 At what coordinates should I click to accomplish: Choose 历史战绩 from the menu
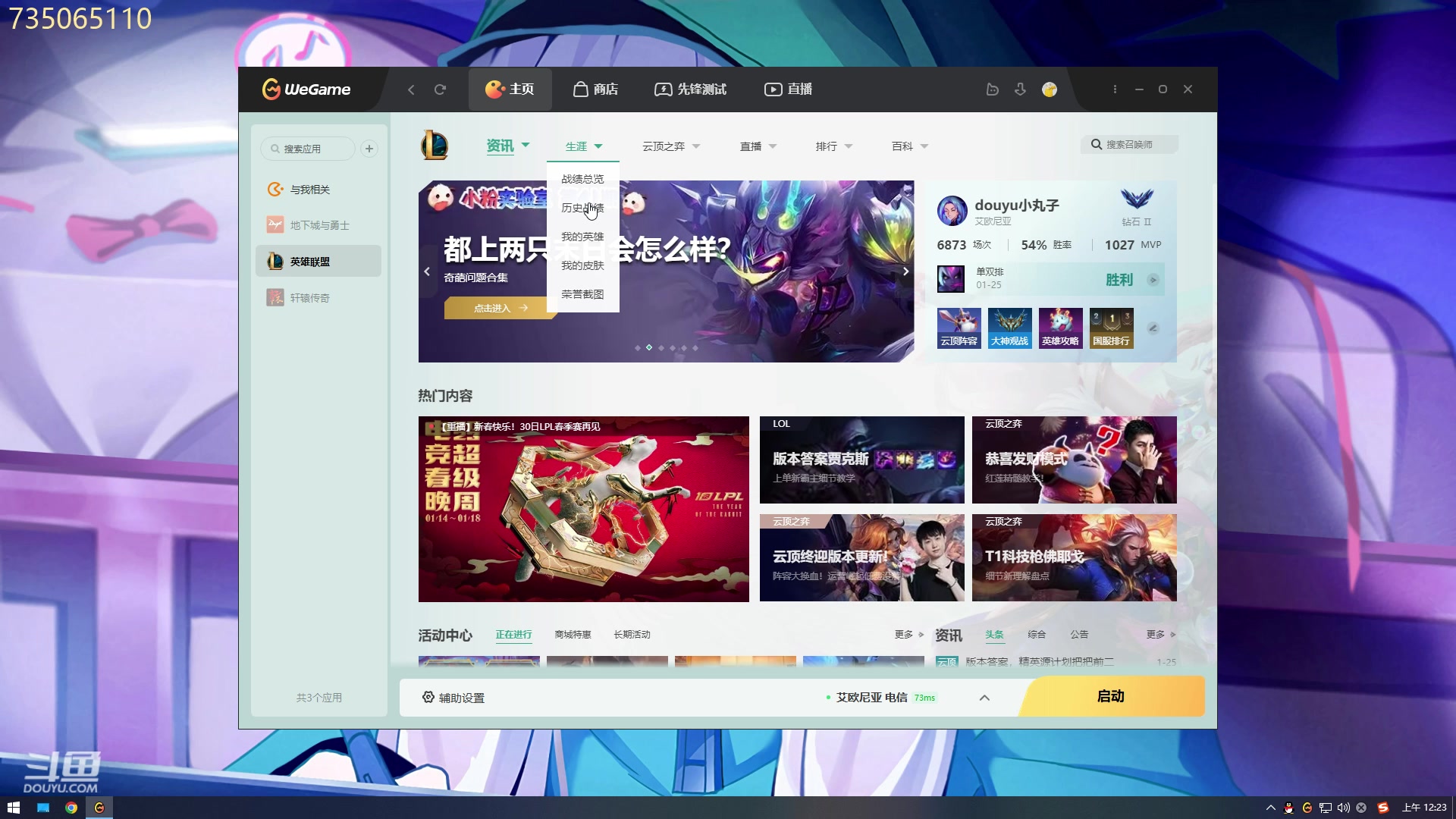click(582, 208)
